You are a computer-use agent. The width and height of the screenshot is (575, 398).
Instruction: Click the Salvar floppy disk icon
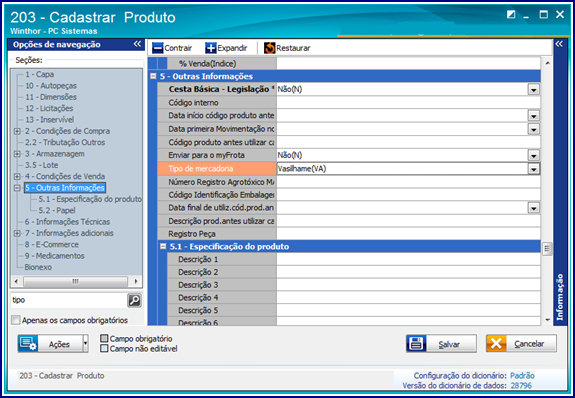416,344
